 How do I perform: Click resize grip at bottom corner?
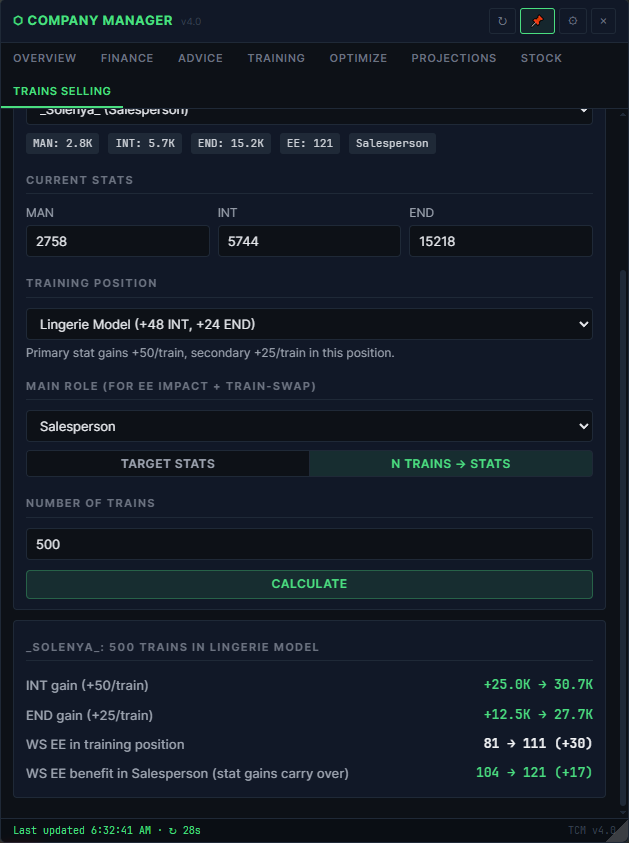click(x=617, y=831)
